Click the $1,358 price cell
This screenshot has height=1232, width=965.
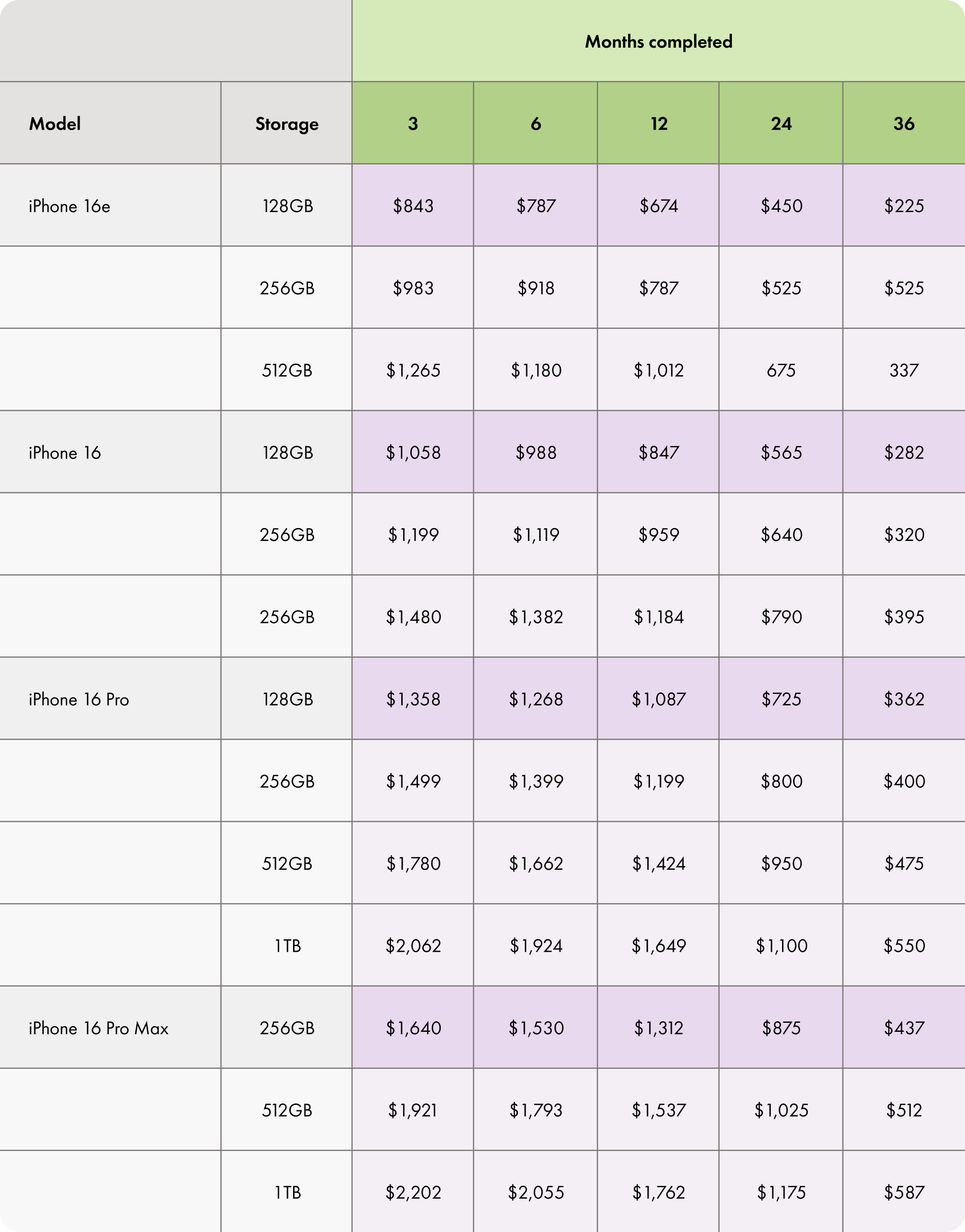tap(413, 699)
